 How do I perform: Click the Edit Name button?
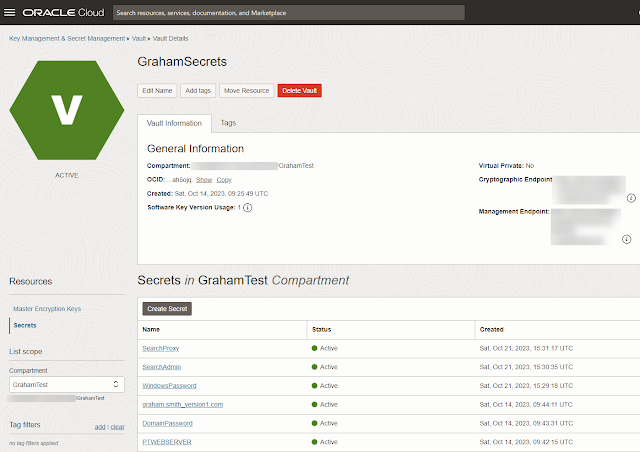coord(157,91)
